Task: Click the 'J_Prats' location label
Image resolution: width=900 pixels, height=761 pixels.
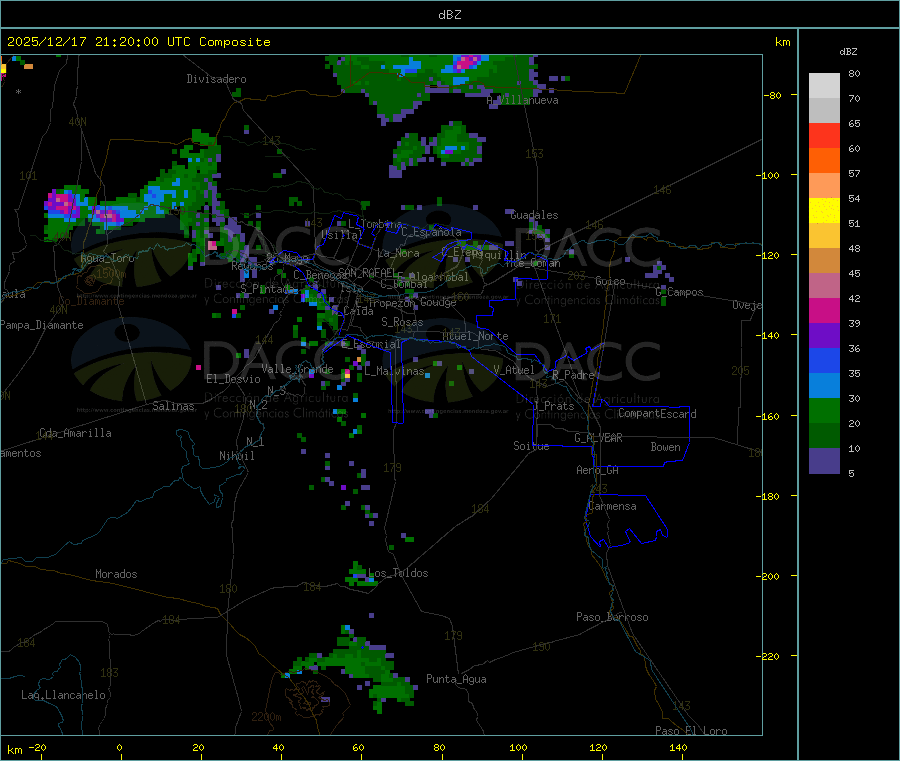Action: tap(553, 406)
